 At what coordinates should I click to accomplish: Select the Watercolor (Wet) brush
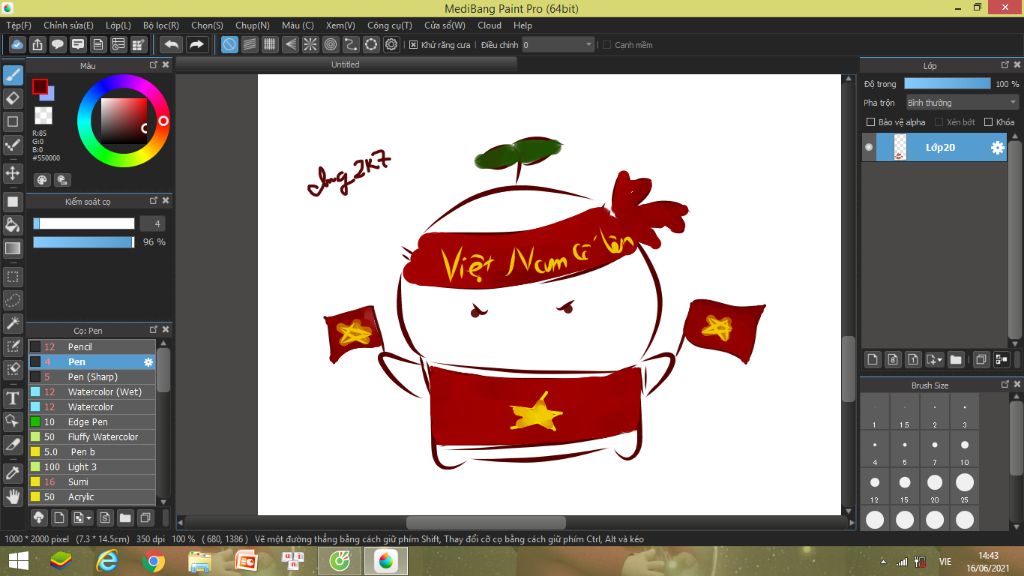[x=92, y=392]
